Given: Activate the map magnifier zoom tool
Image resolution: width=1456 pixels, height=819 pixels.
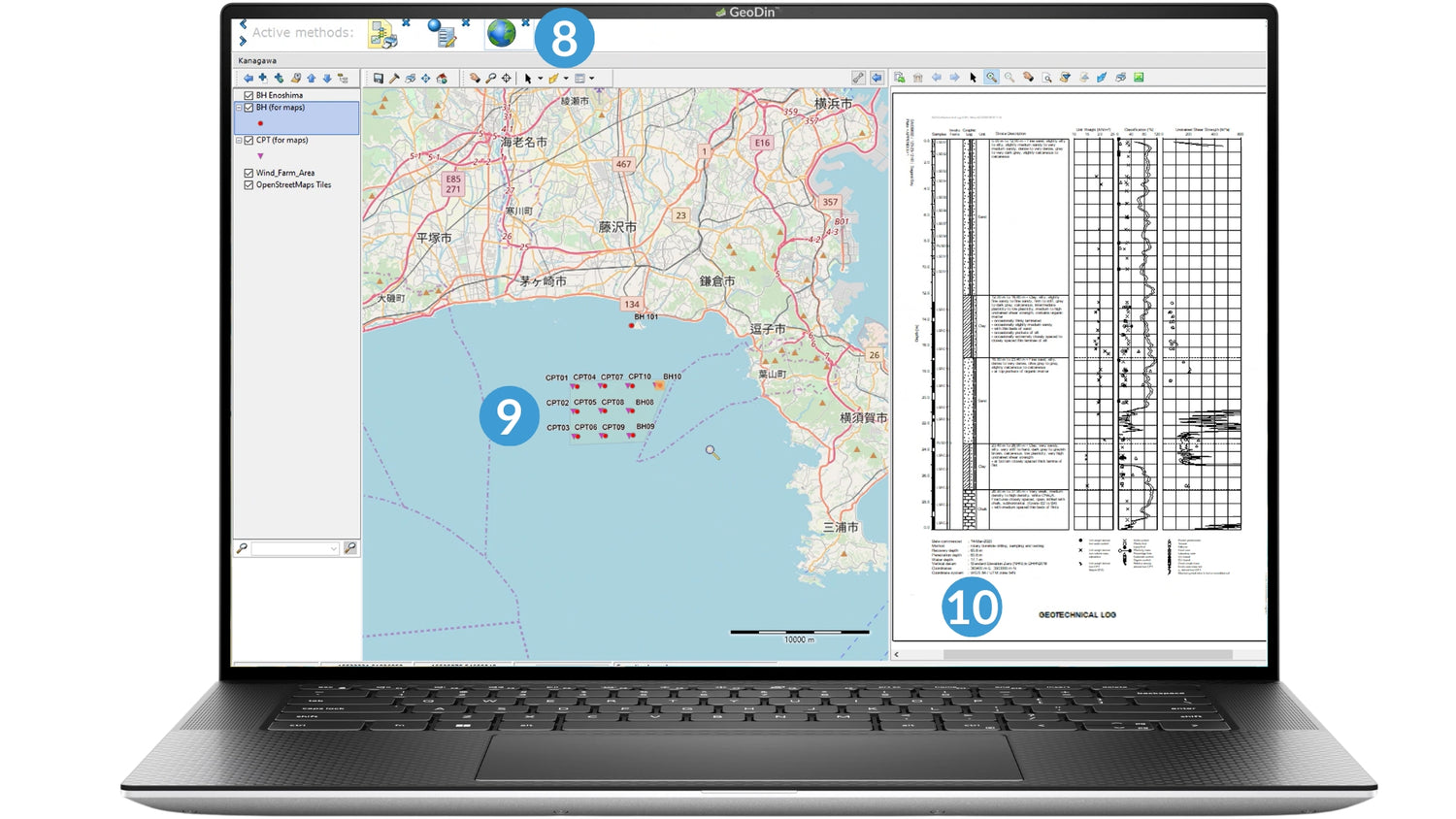Looking at the screenshot, I should (490, 79).
